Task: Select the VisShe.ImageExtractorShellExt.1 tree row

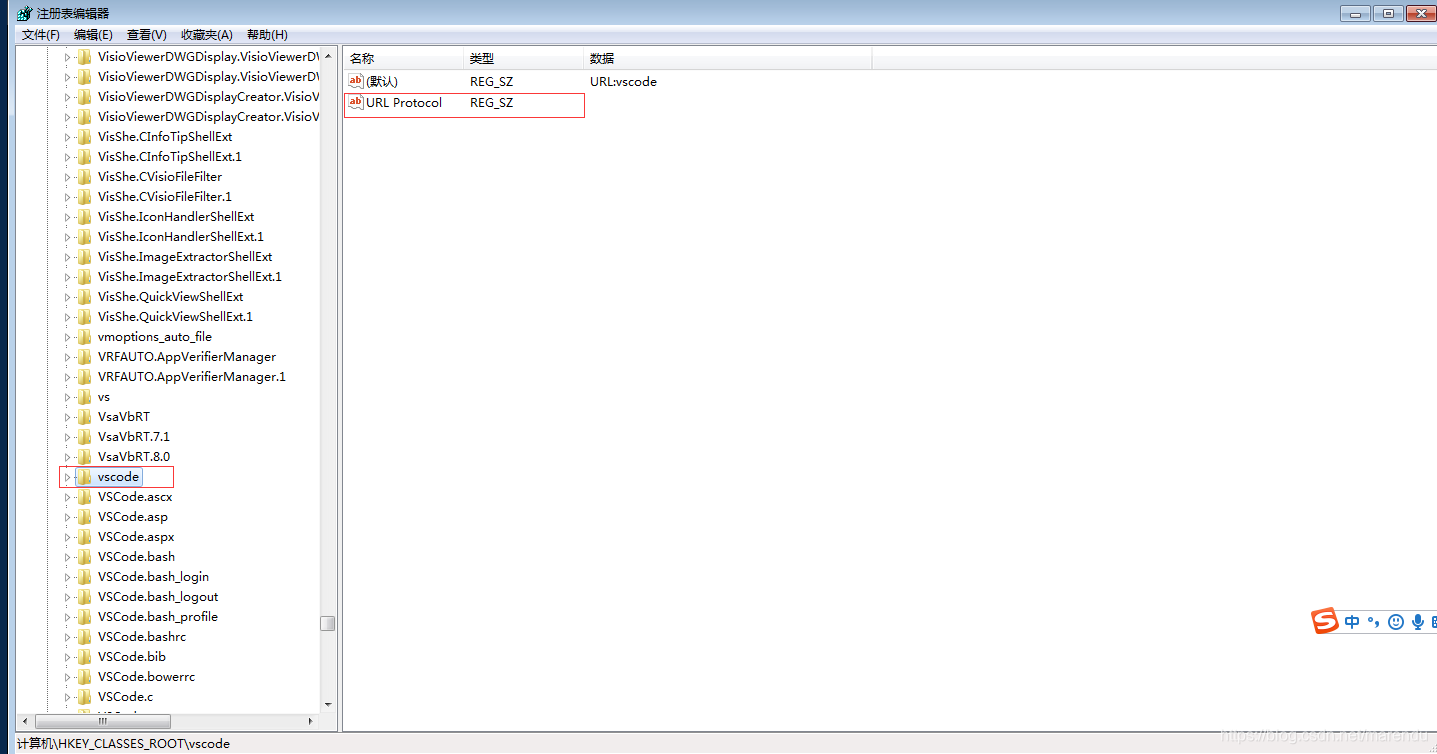Action: 190,277
